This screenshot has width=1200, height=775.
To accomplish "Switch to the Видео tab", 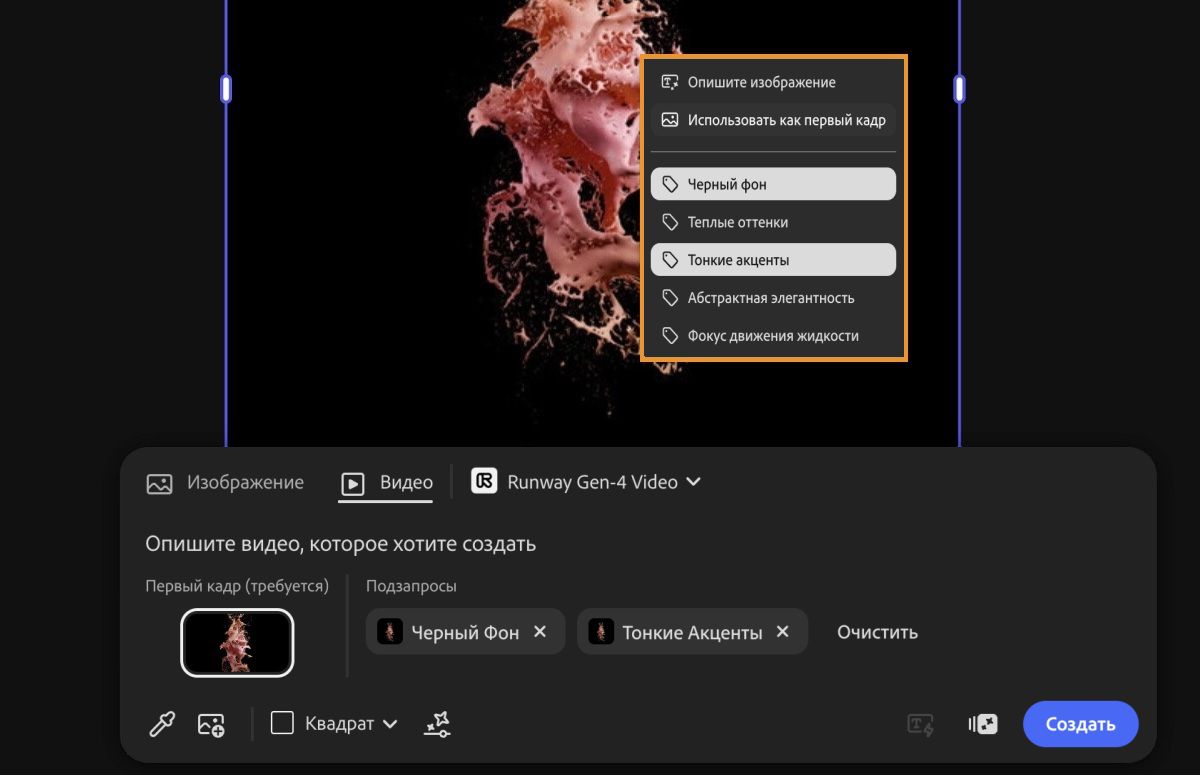I will pyautogui.click(x=387, y=483).
